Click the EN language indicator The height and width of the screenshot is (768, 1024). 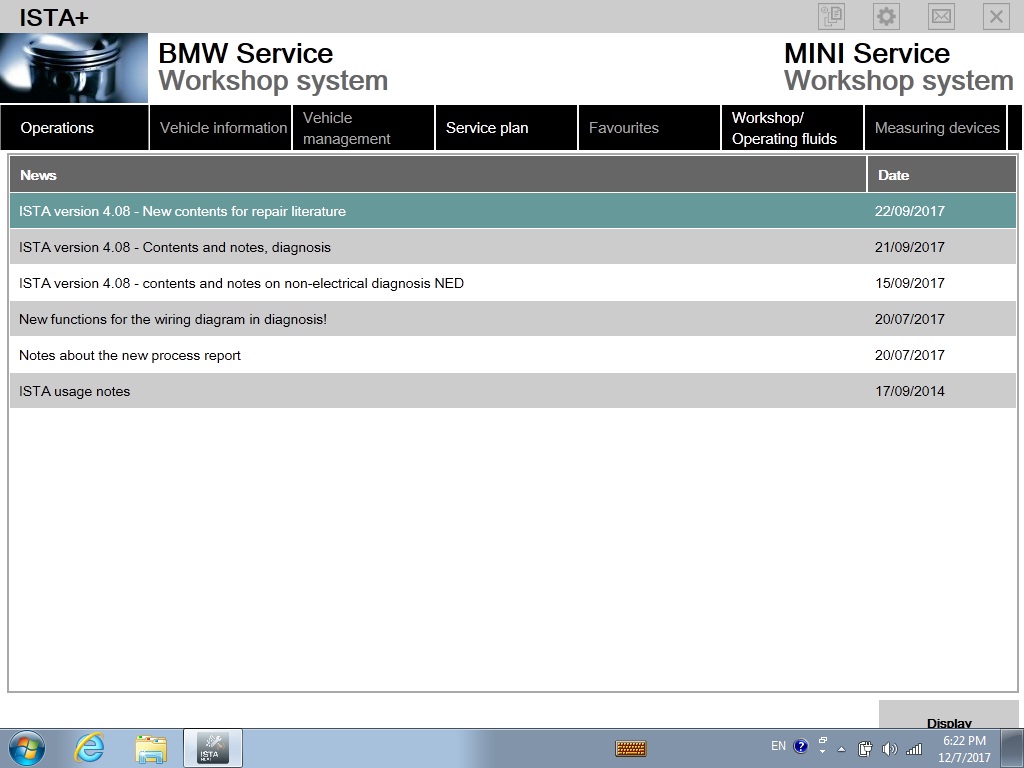point(778,746)
